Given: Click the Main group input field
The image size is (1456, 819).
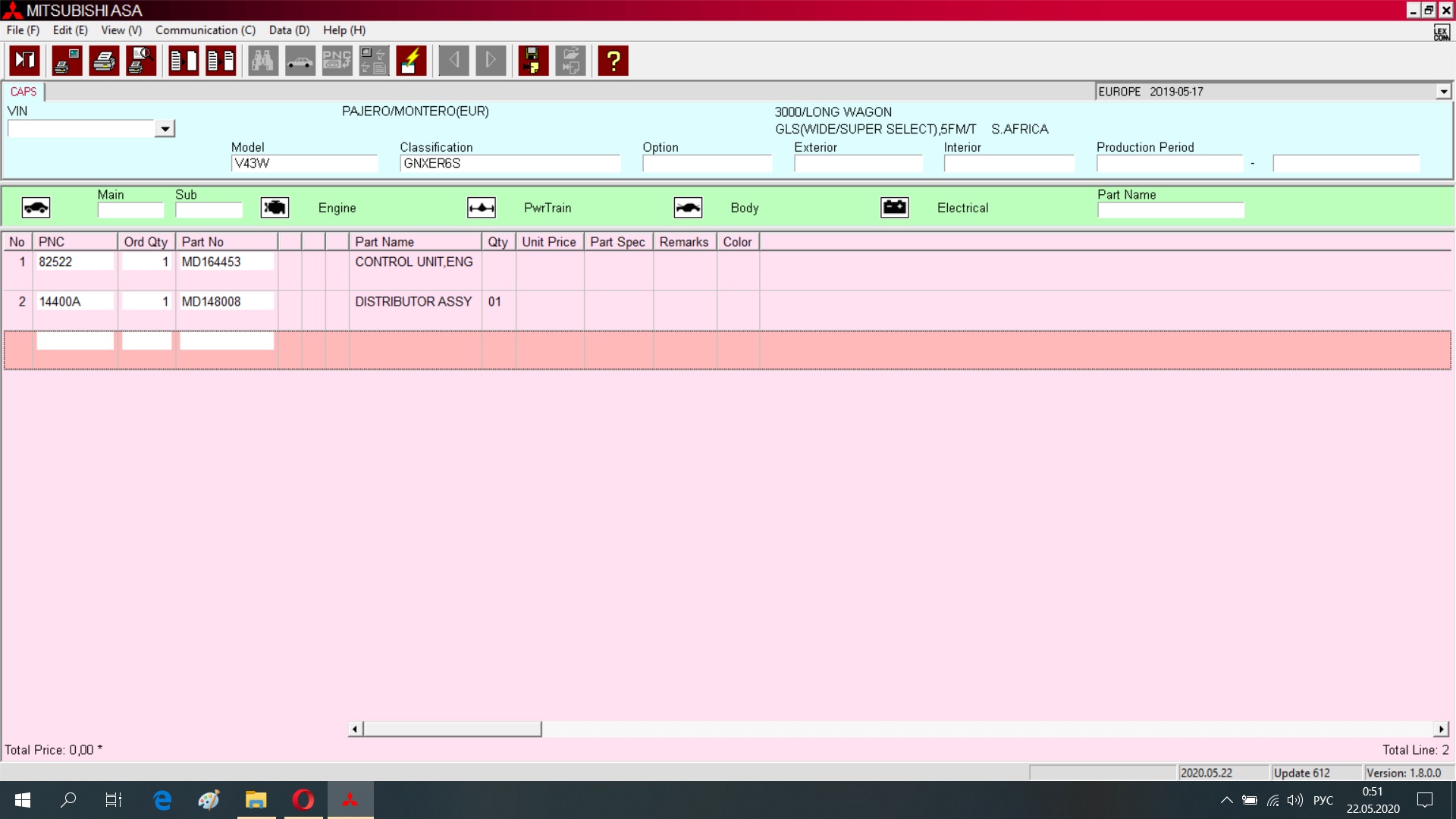Looking at the screenshot, I should [x=130, y=210].
